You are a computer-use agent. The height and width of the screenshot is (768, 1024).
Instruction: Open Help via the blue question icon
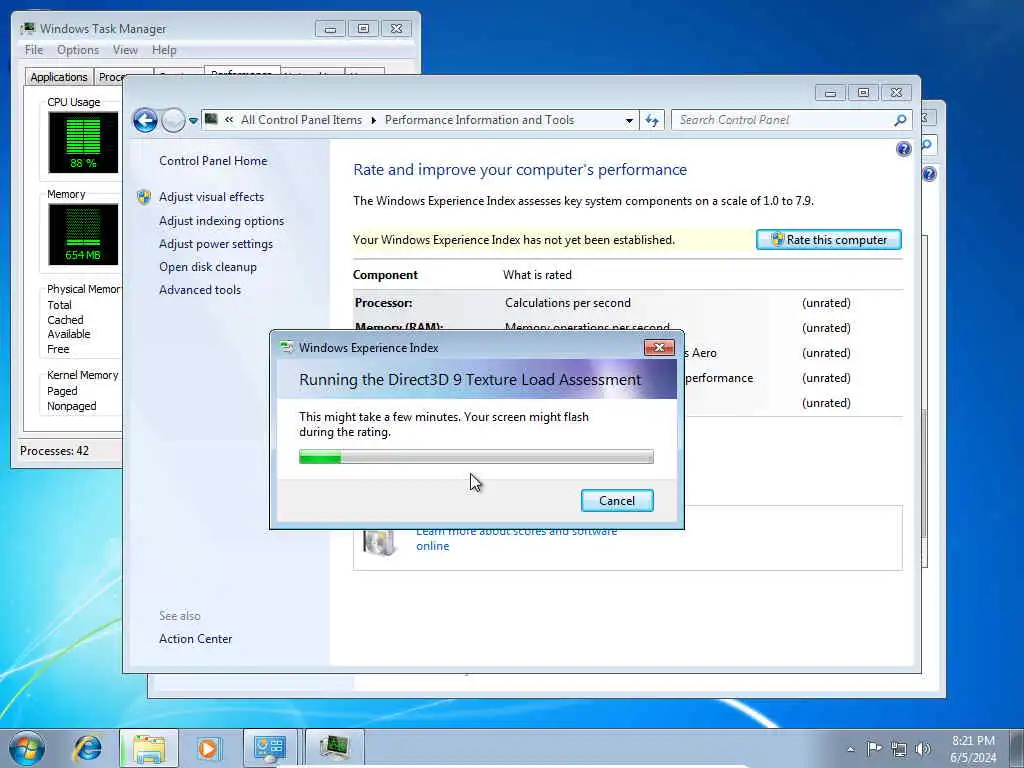(903, 150)
